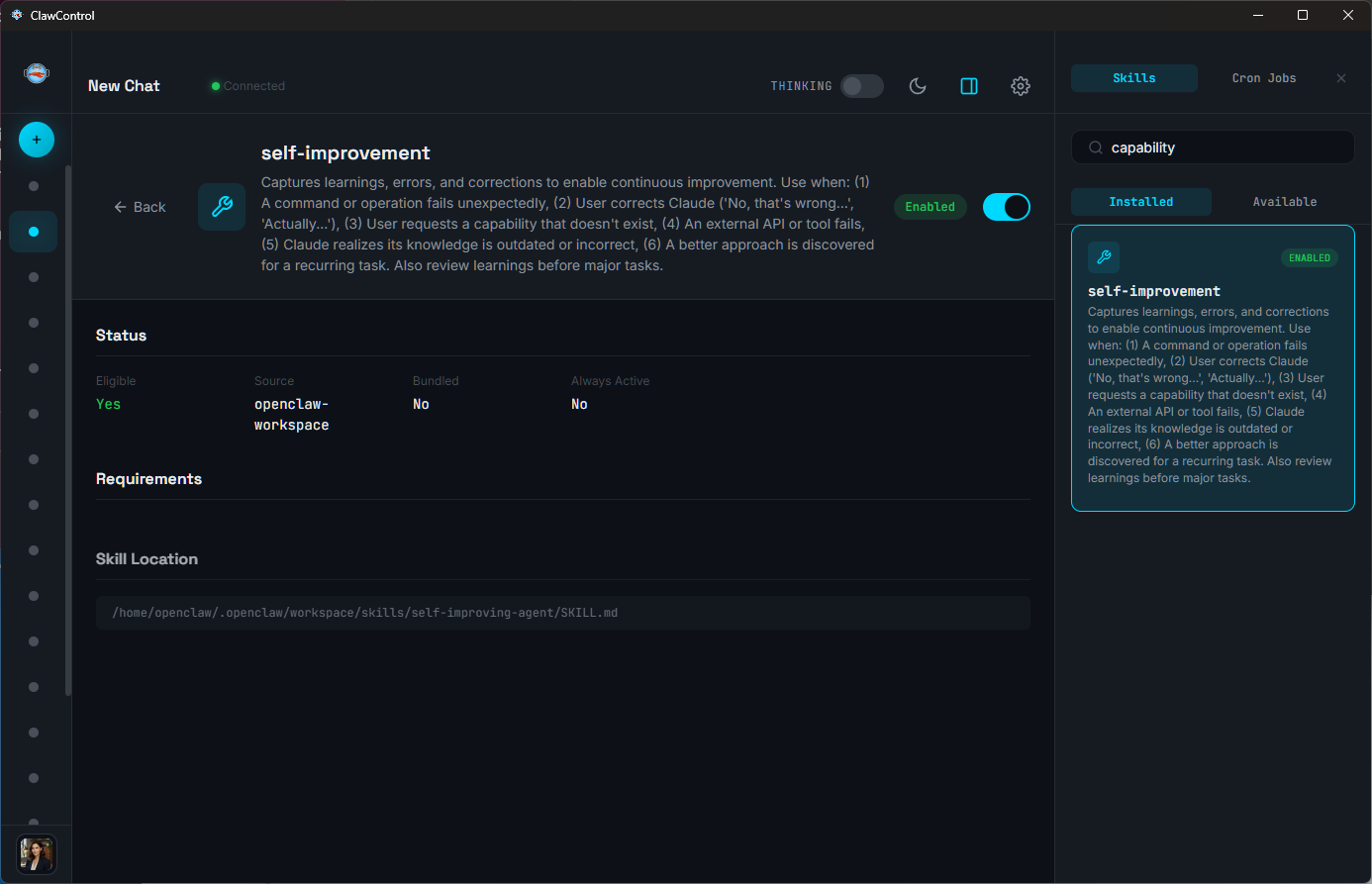Disable the self-improvement skill toggle
1372x884 pixels.
[1006, 206]
